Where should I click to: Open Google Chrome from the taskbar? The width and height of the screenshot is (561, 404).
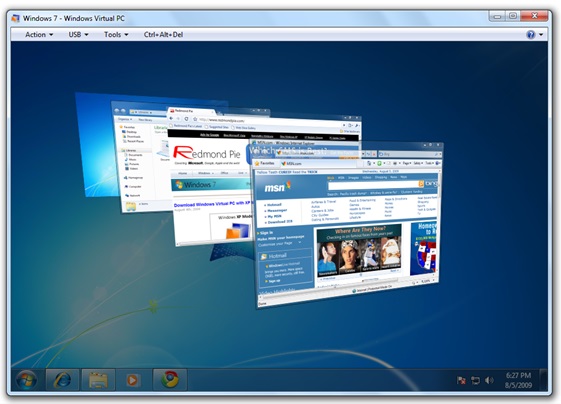170,380
